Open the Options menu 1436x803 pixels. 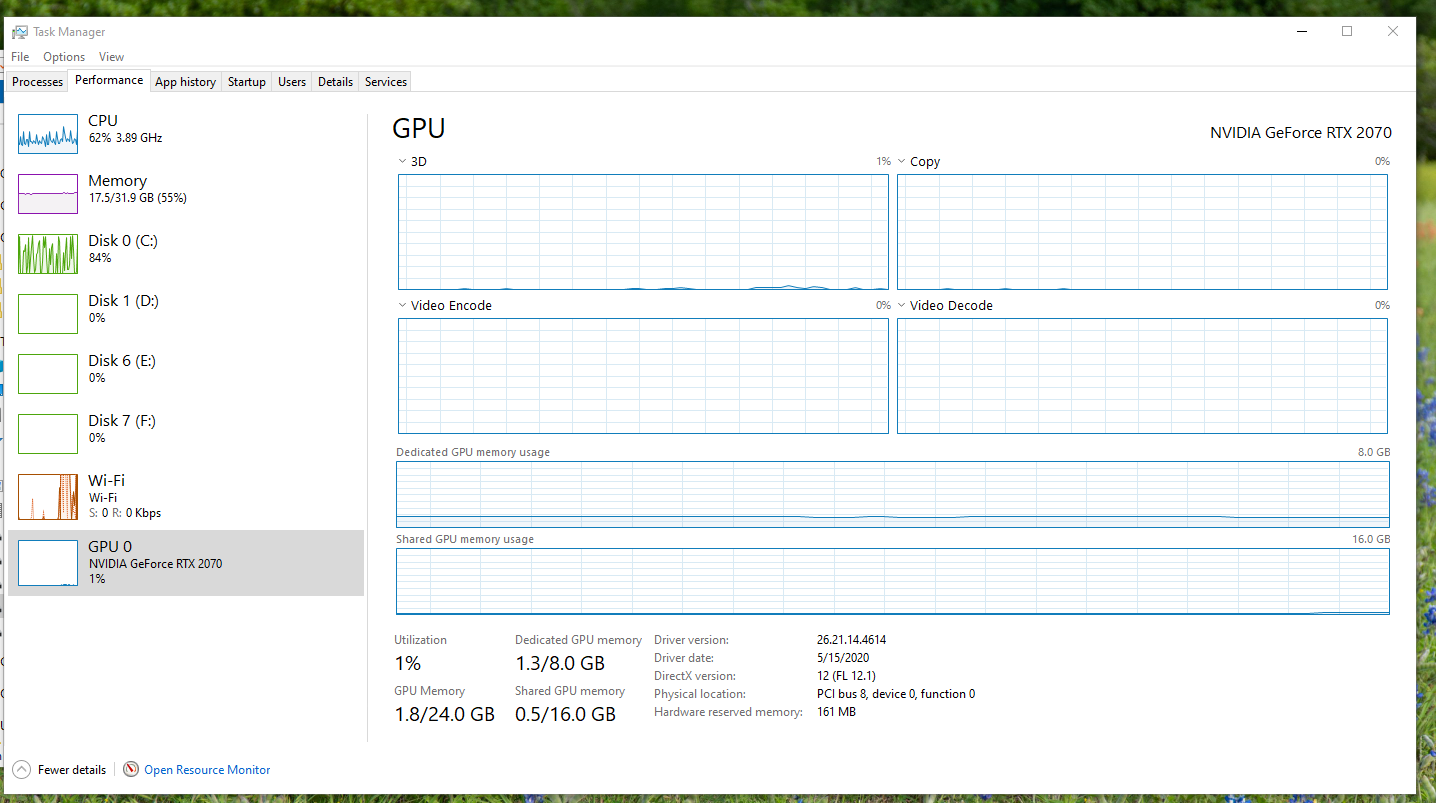coord(63,57)
